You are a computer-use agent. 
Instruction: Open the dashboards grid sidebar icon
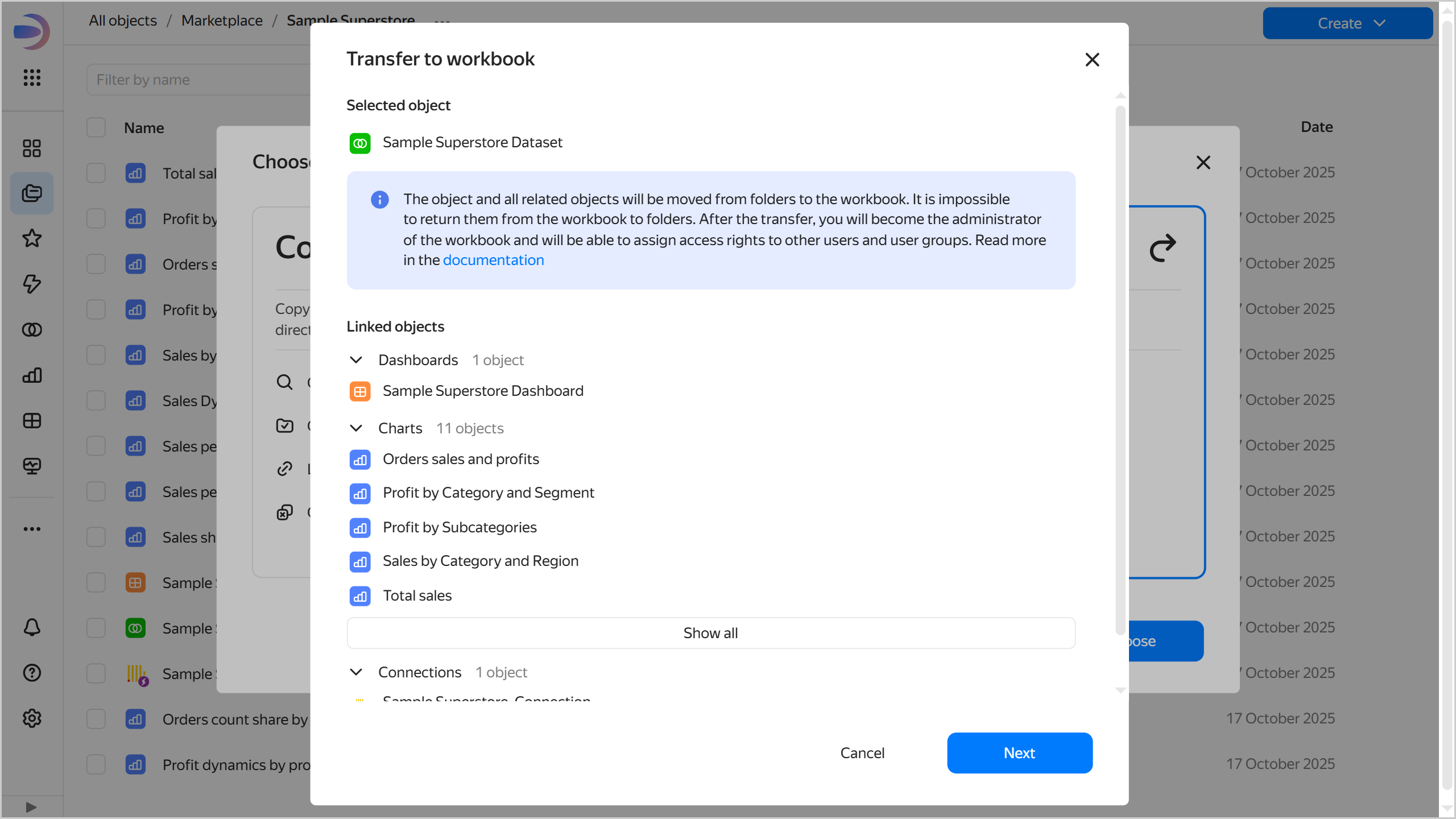[32, 421]
